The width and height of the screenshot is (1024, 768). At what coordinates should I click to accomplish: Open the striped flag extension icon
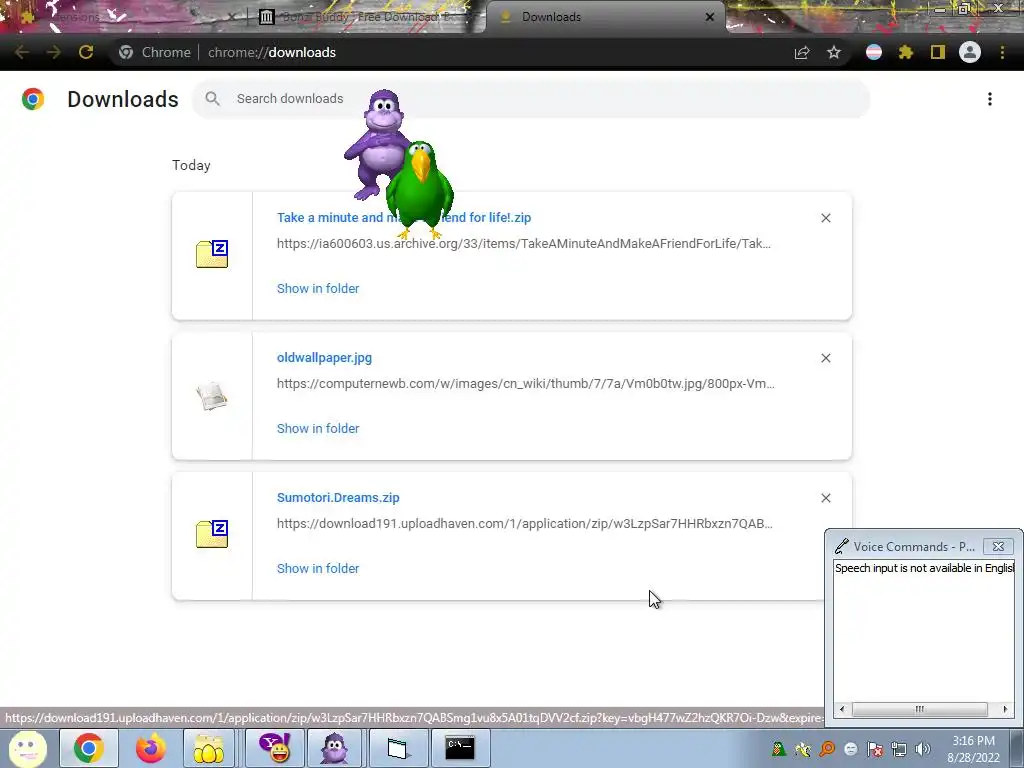(x=874, y=52)
